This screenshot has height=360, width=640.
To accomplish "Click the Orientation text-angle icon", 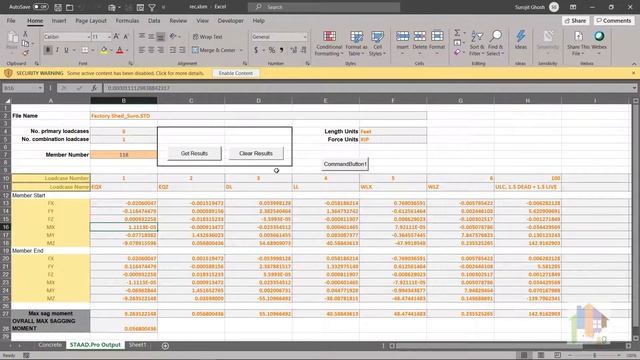I will point(173,36).
